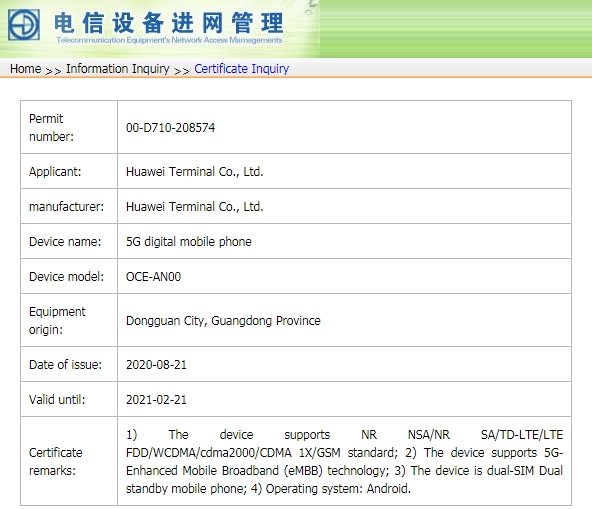Click the value '5G digital mobile phone'

pyautogui.click(x=189, y=242)
